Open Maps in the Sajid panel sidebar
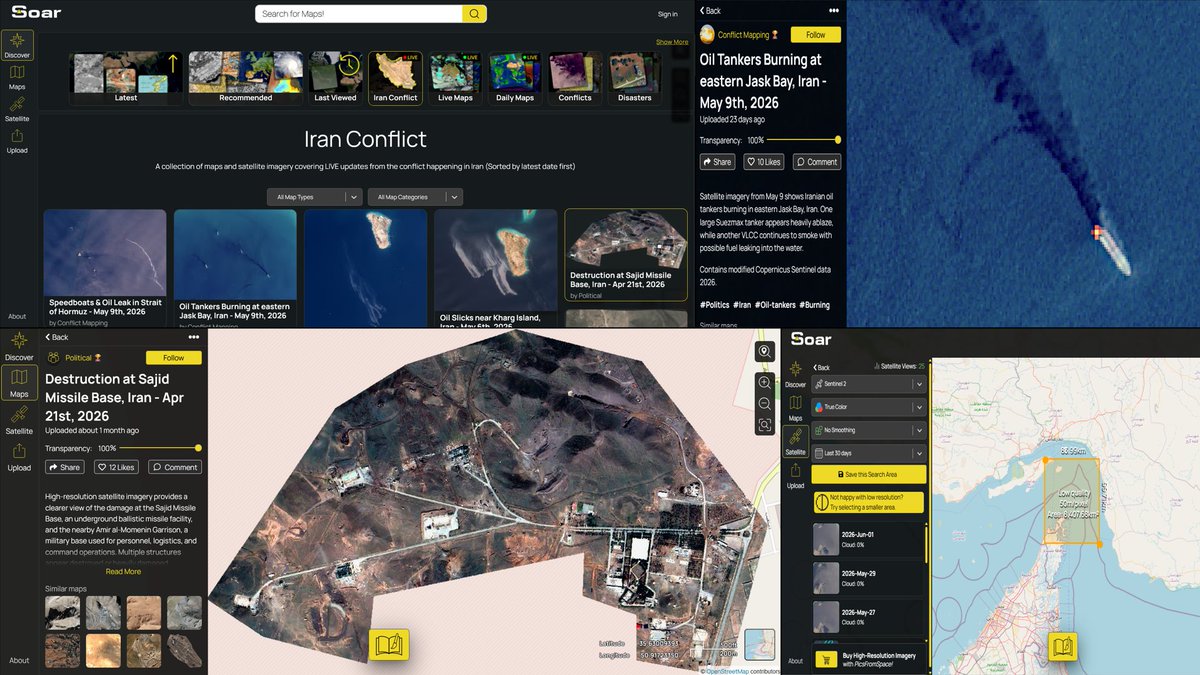This screenshot has width=1200, height=675. (19, 383)
